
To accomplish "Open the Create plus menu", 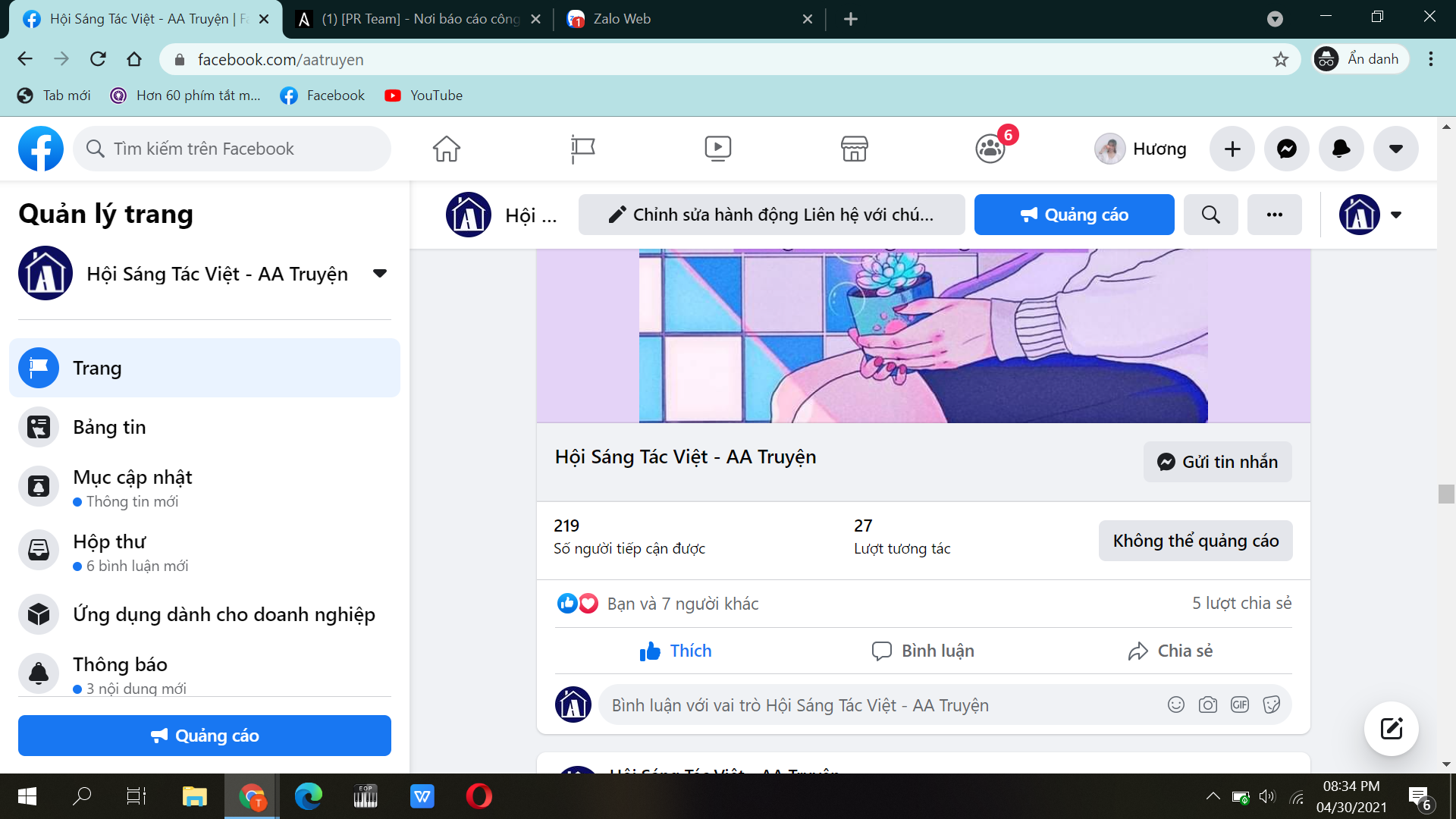I will point(1232,149).
